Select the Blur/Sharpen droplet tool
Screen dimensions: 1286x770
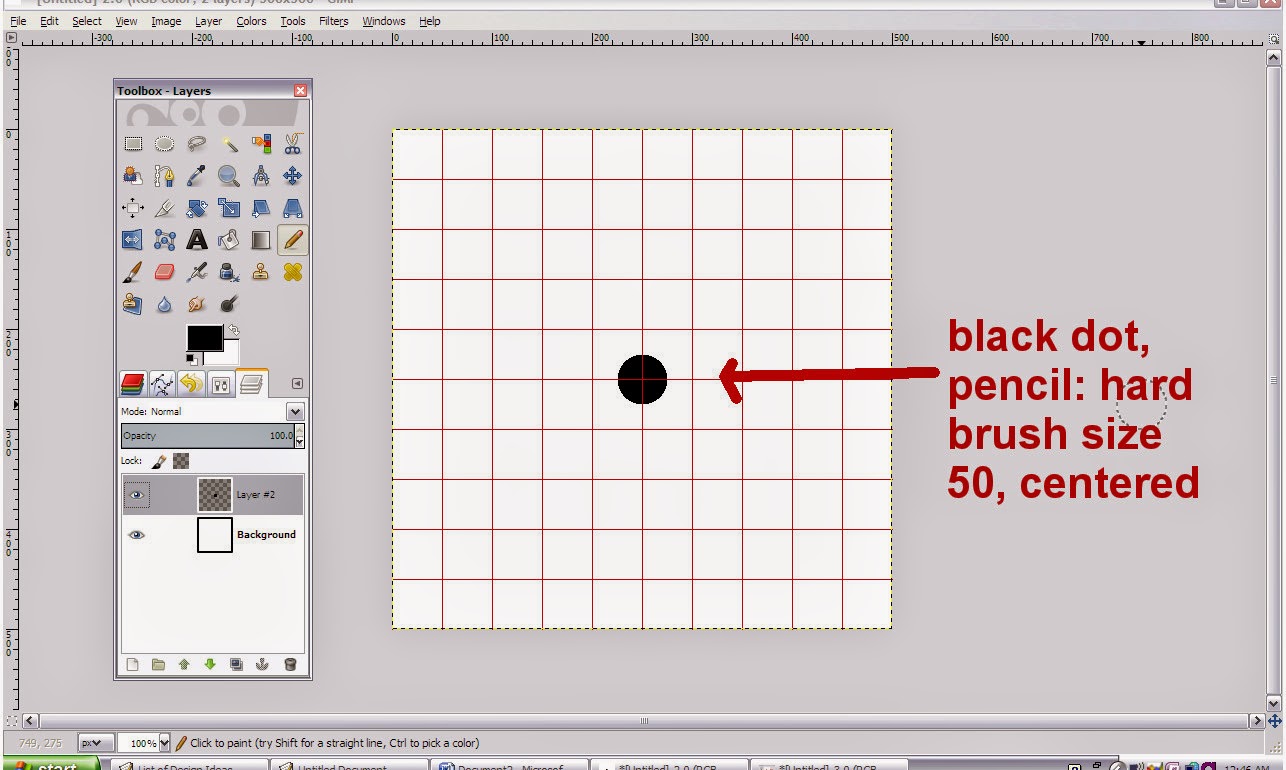(165, 303)
